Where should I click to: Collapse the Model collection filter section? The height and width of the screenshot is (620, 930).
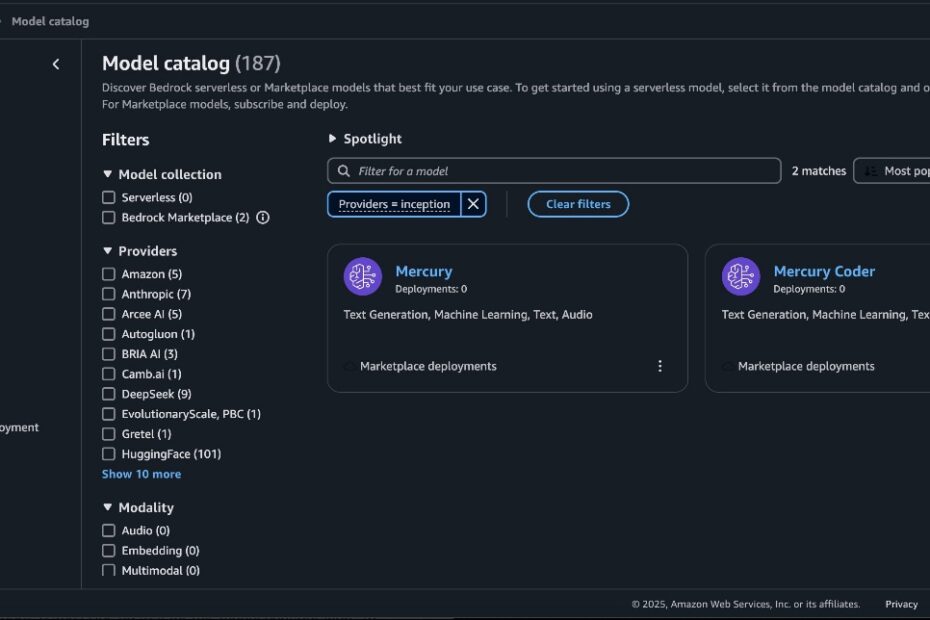(107, 174)
